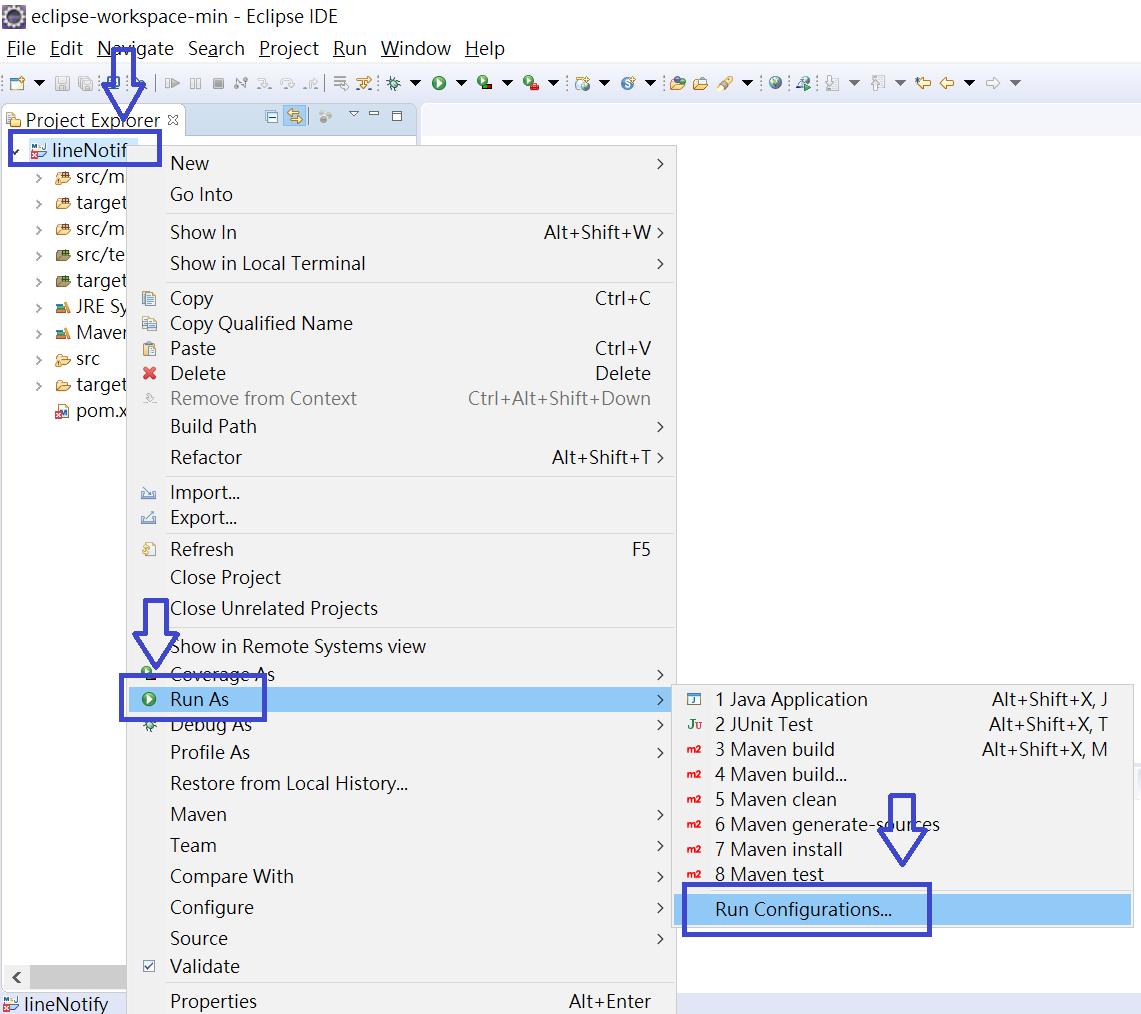1141x1014 pixels.
Task: Click the Save All toolbar icon
Action: tap(85, 83)
